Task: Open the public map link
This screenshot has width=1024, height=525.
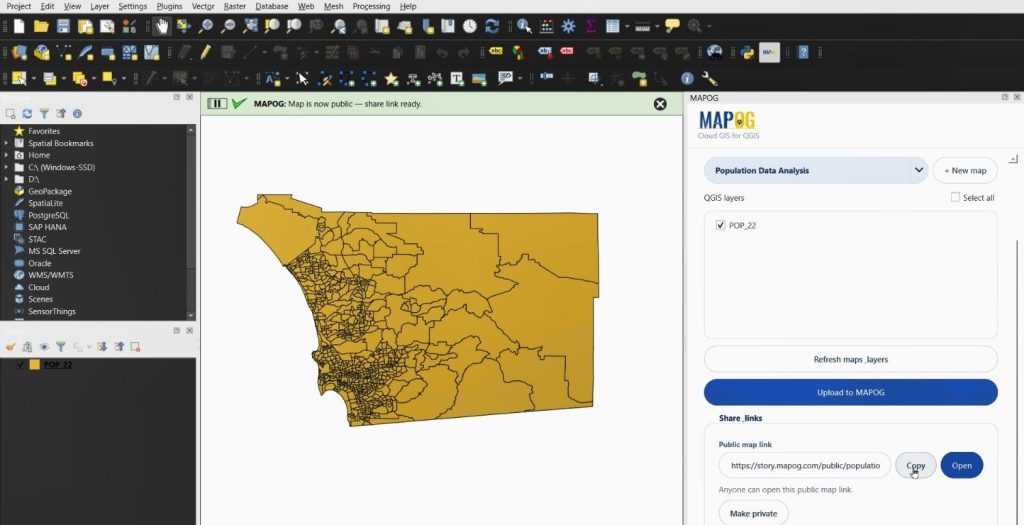Action: coord(961,466)
